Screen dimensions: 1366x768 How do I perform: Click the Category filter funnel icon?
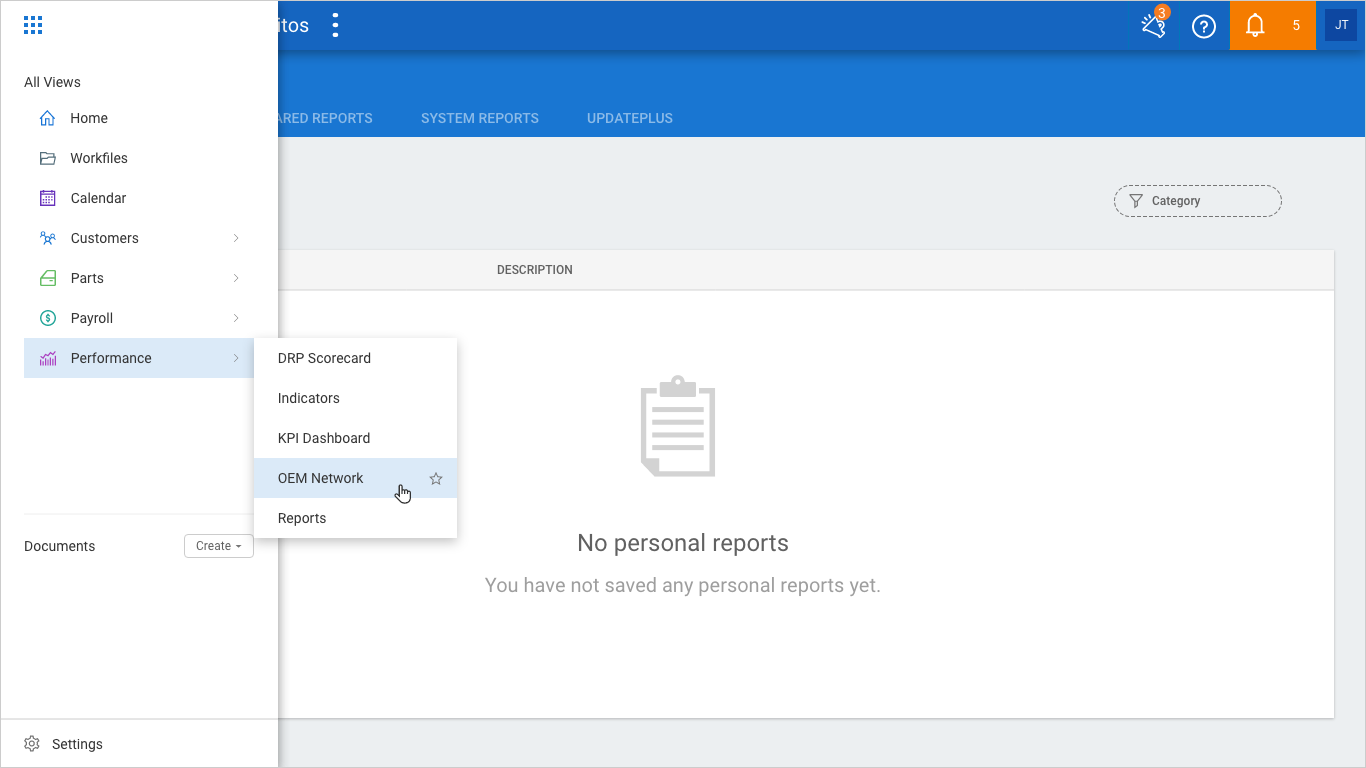[x=1136, y=201]
